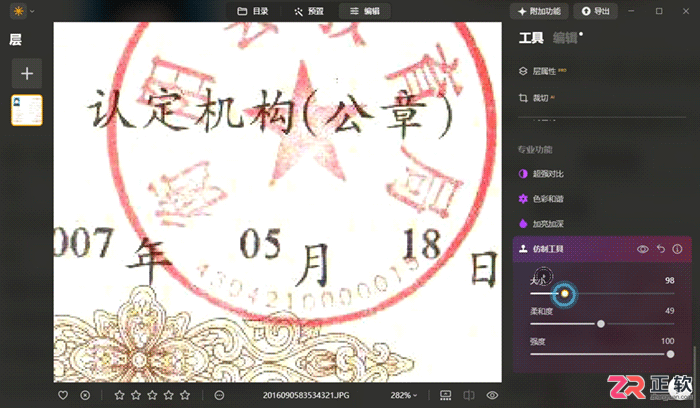Click the 专业功能 section heading
This screenshot has width=700, height=408.
[x=535, y=150]
